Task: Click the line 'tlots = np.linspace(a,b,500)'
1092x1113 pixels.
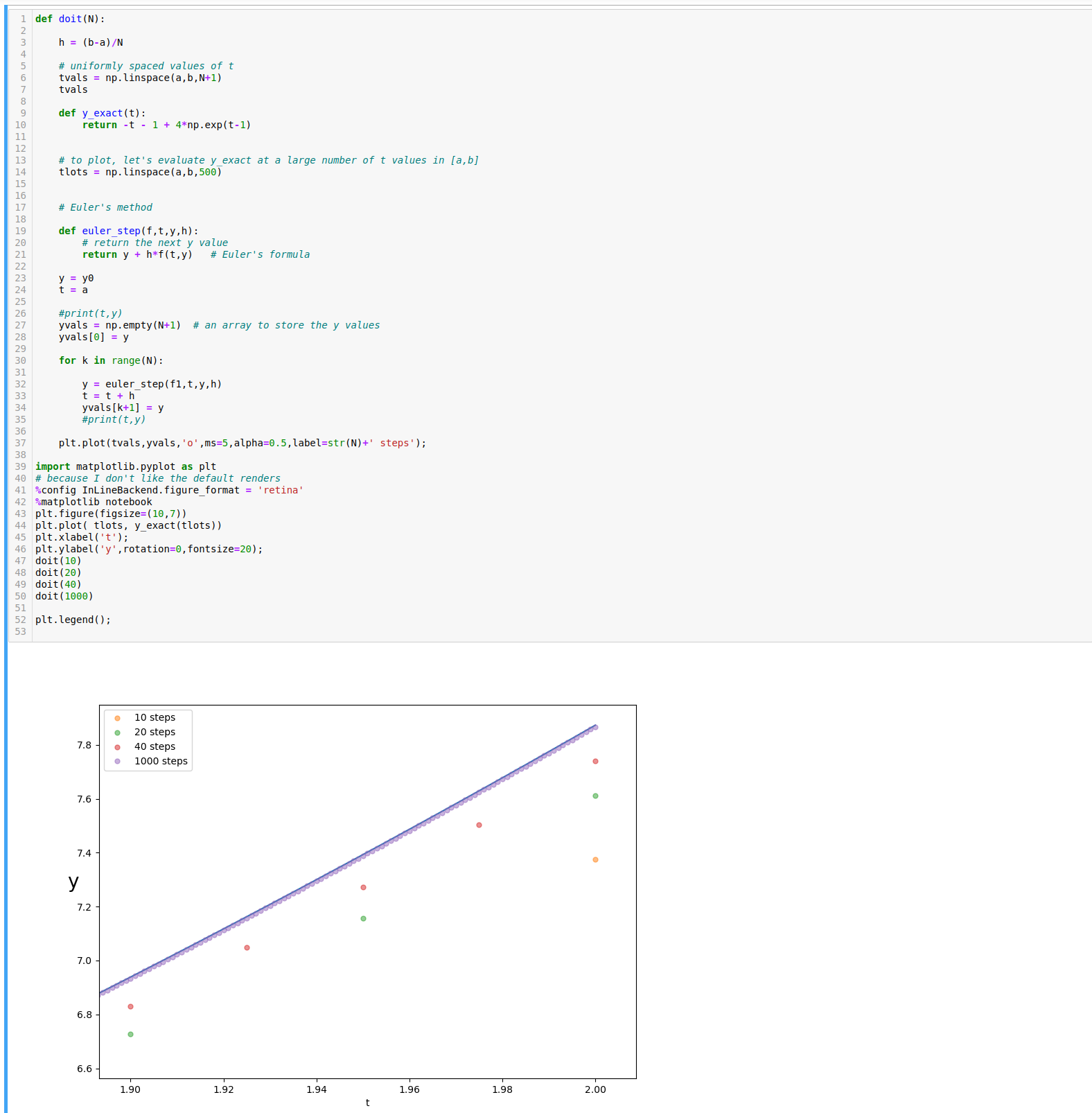Action: point(140,172)
